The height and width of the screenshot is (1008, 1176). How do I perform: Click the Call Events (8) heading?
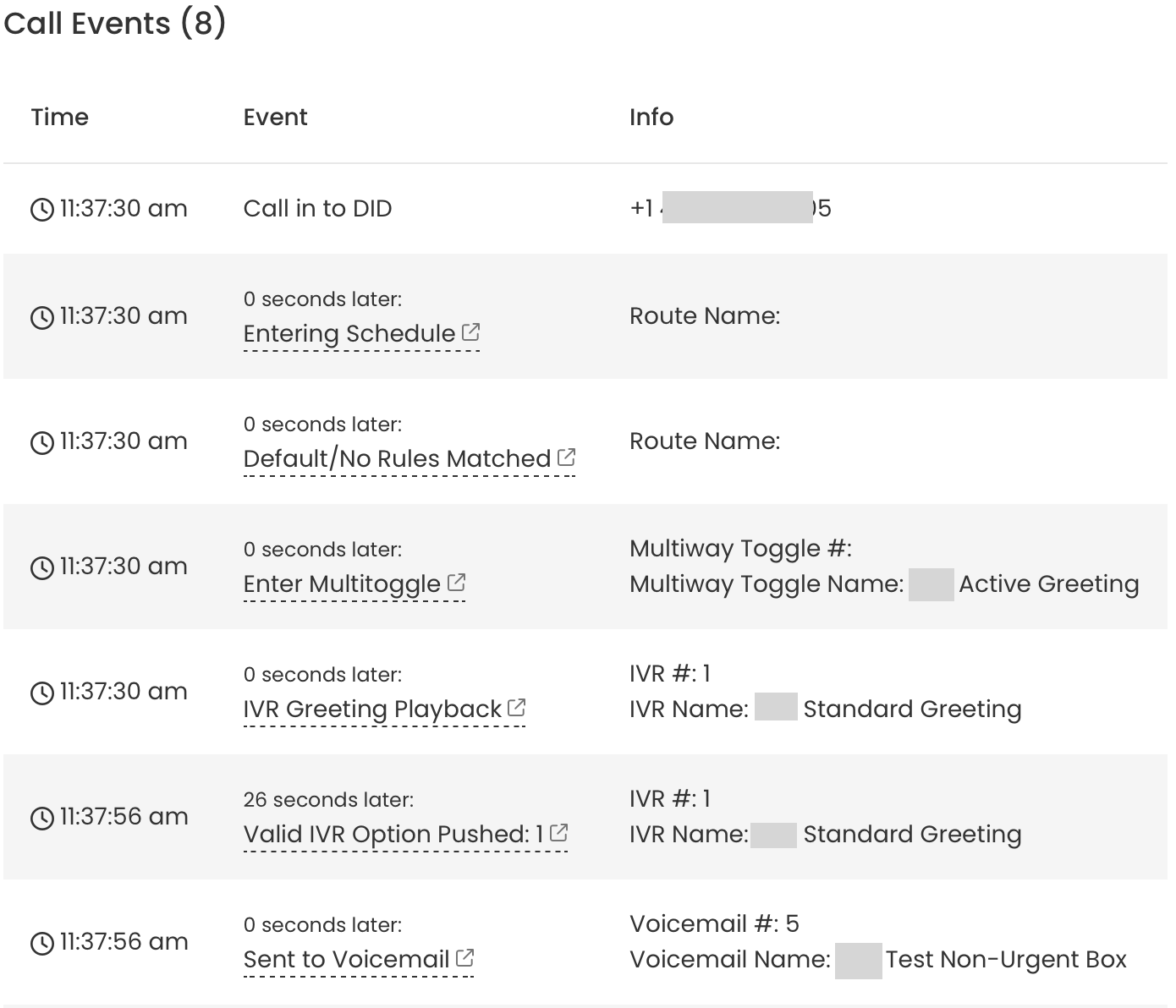(x=115, y=23)
